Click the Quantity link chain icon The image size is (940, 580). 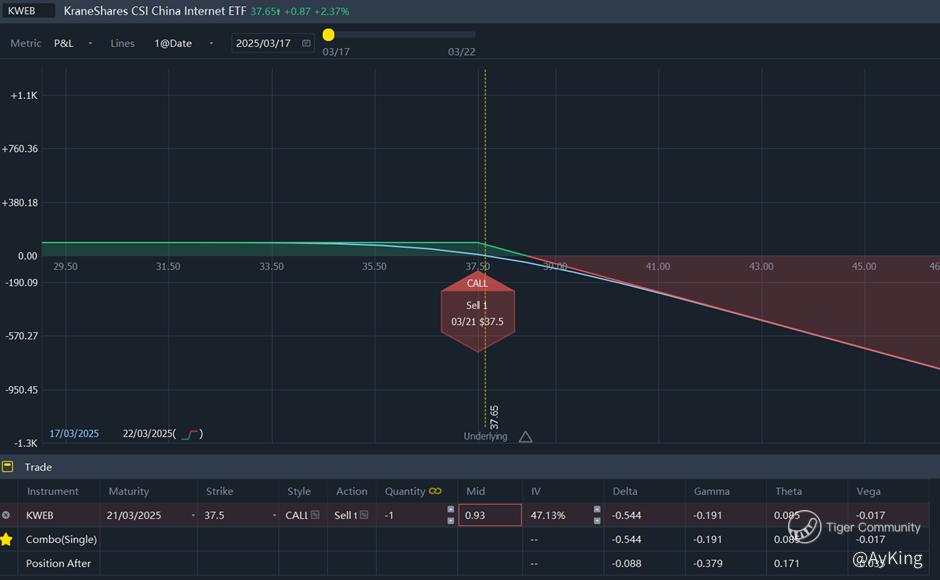click(435, 491)
